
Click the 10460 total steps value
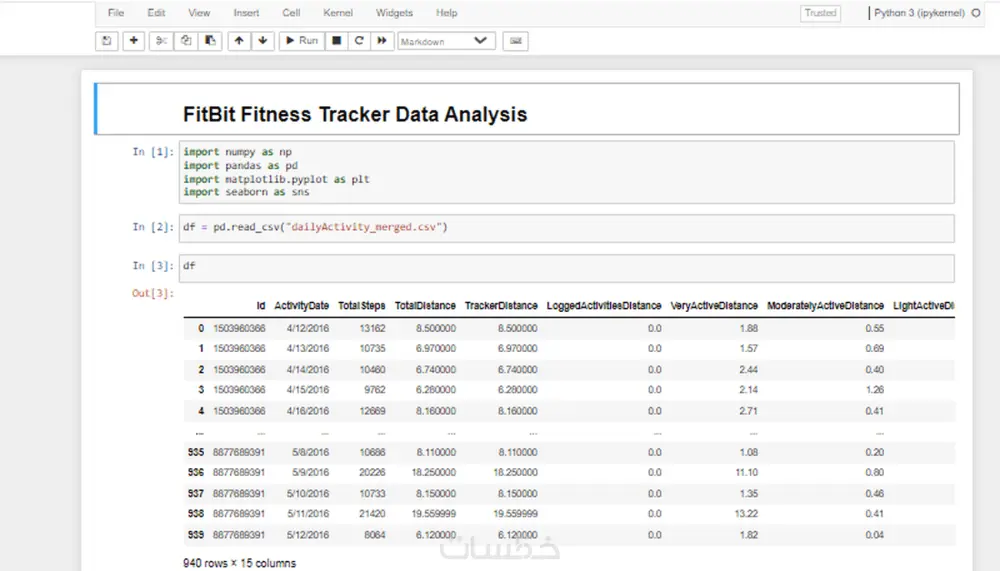[x=372, y=369]
